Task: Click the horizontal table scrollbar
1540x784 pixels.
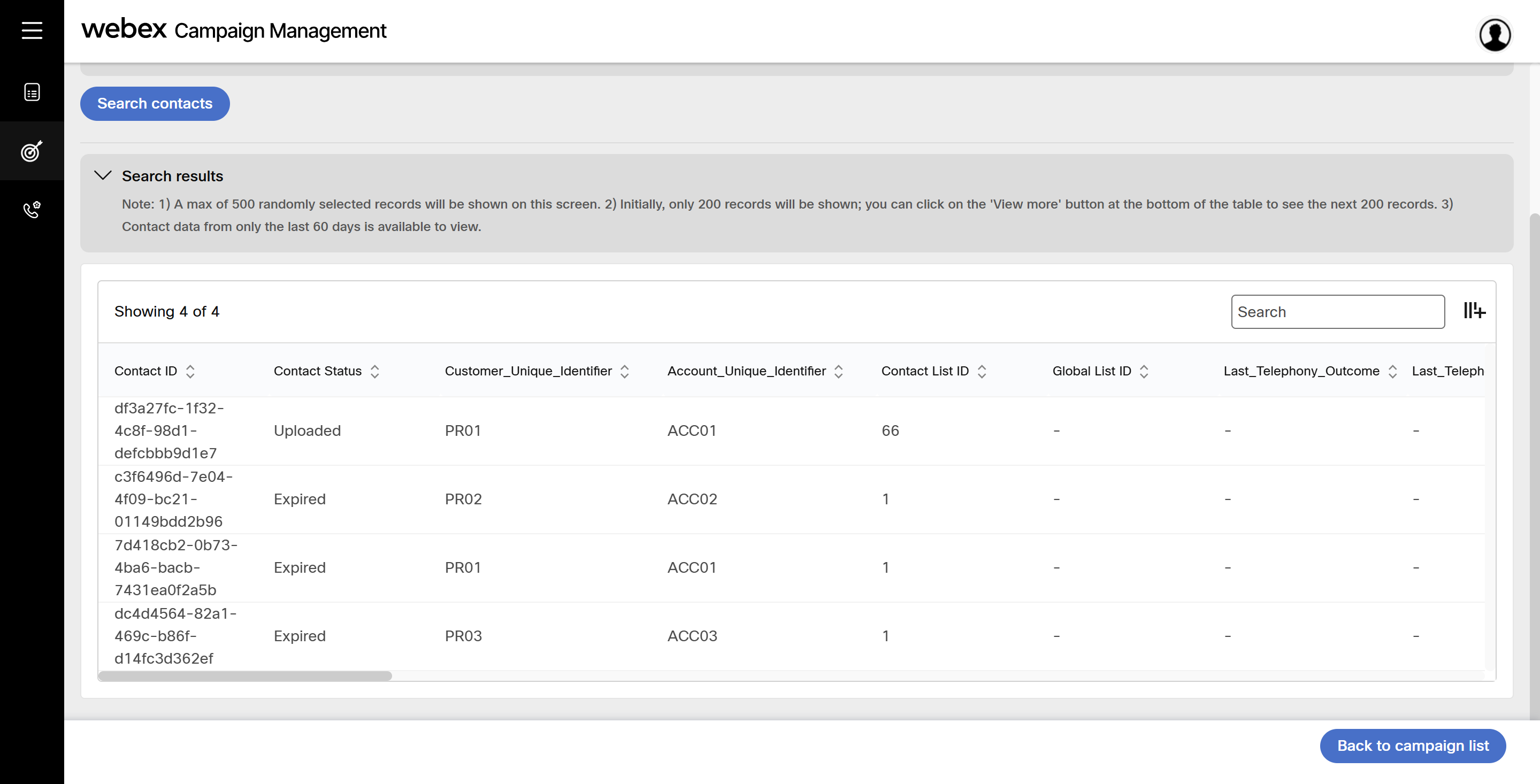Action: tap(245, 676)
